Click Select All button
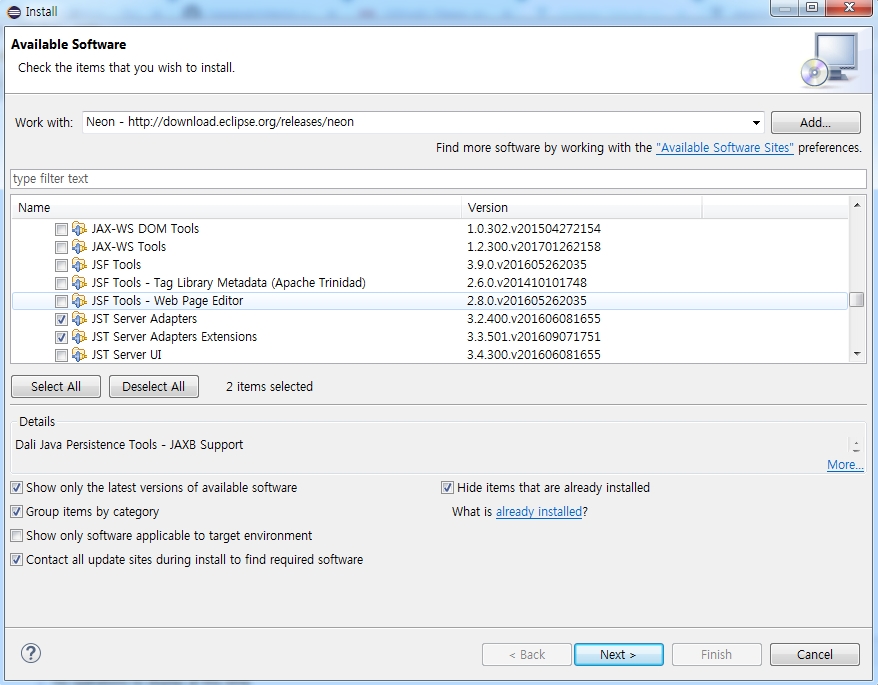This screenshot has height=685, width=878. [56, 386]
